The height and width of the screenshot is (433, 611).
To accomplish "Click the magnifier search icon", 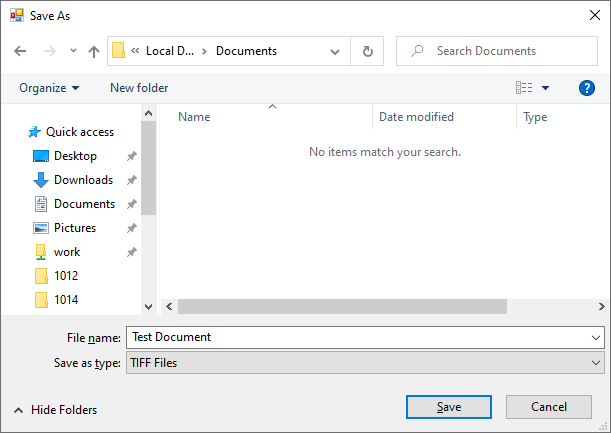I will tap(417, 51).
